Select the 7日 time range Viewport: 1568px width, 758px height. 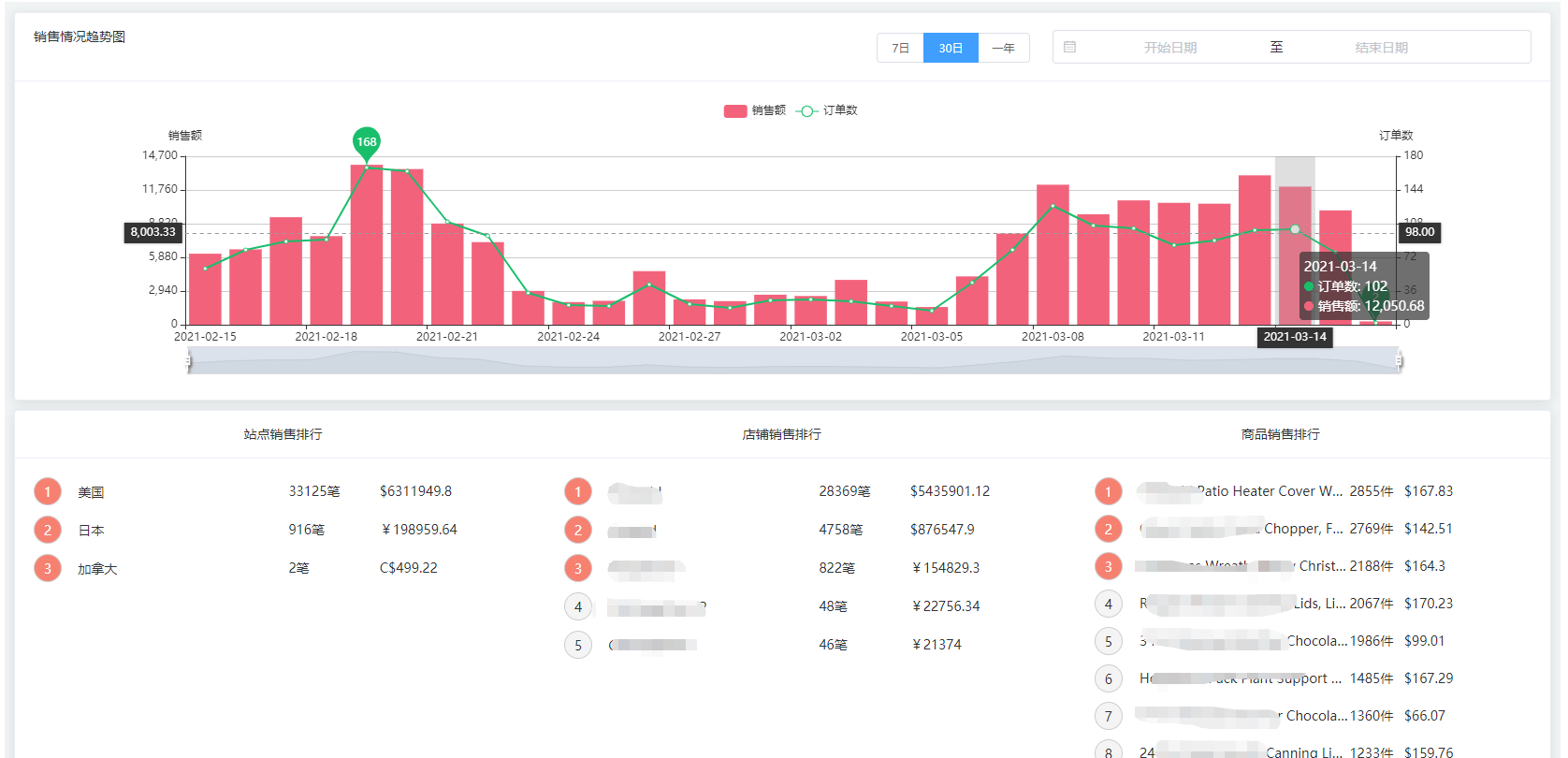point(900,48)
